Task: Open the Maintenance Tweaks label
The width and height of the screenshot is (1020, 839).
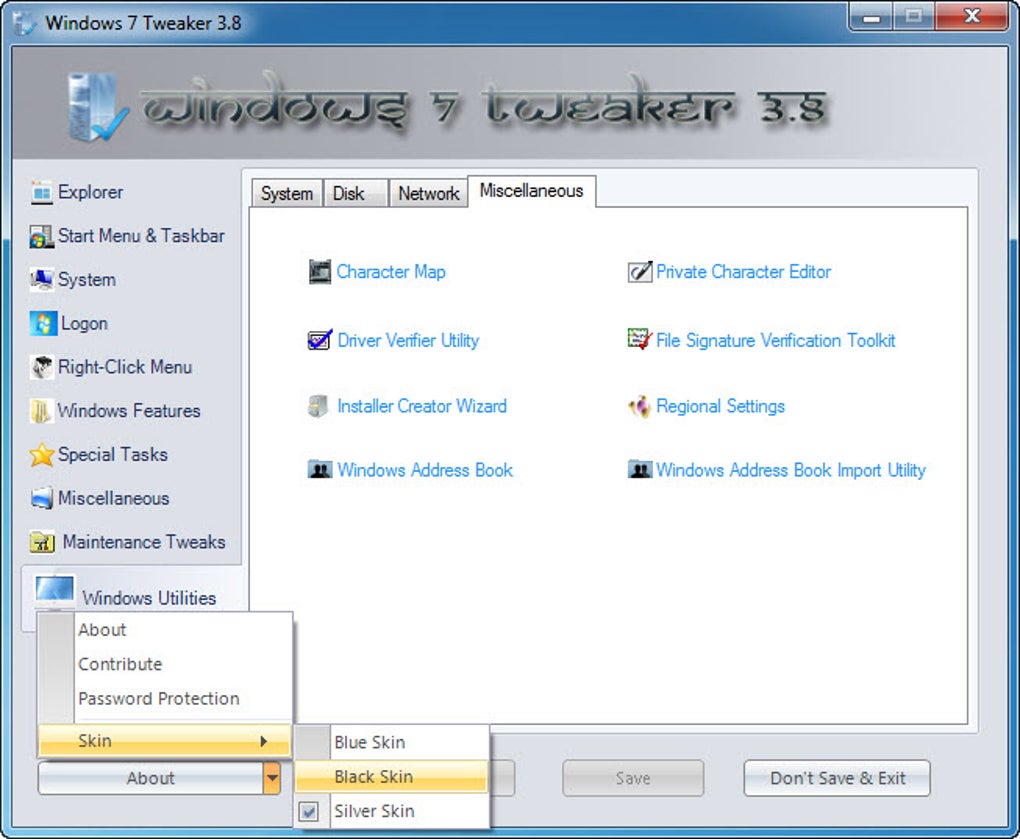Action: [x=144, y=542]
